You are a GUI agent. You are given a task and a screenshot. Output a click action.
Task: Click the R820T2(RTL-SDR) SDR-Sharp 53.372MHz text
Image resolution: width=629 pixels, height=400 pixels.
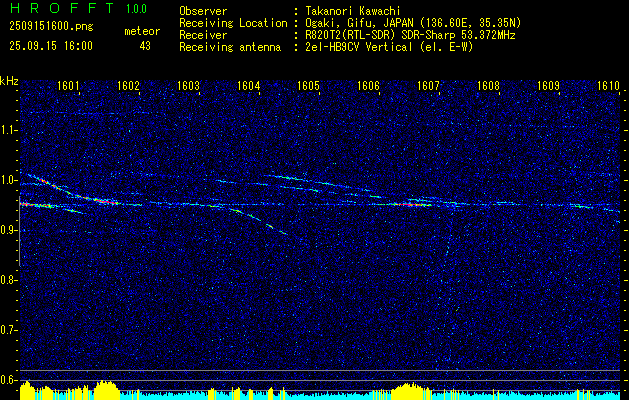(x=410, y=35)
